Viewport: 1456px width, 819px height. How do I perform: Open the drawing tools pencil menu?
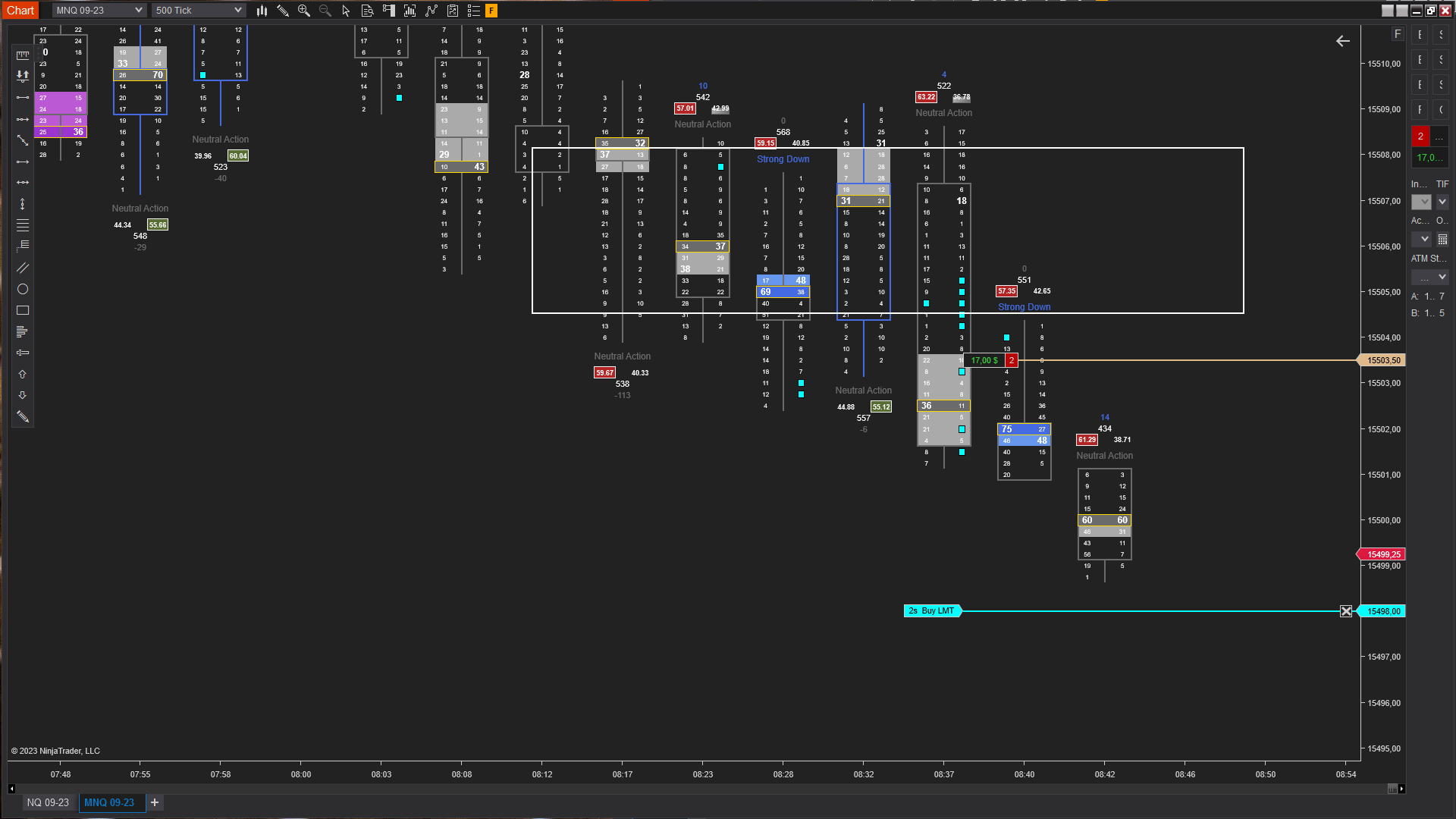pos(283,11)
